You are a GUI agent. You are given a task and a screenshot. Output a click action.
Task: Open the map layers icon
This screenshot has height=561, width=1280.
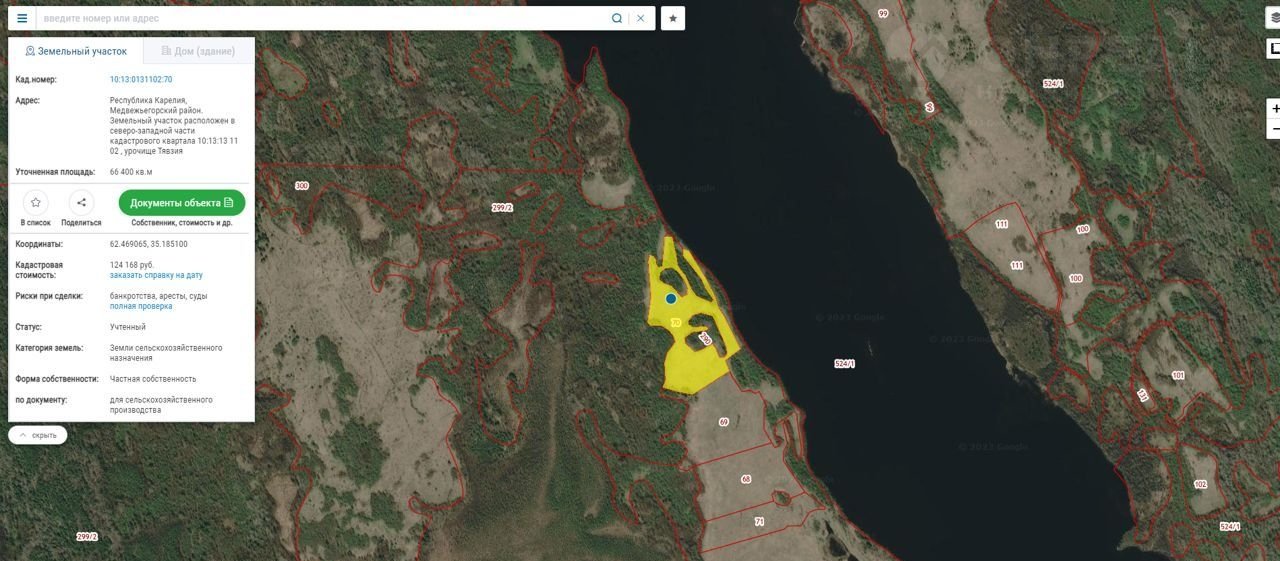pos(1274,18)
